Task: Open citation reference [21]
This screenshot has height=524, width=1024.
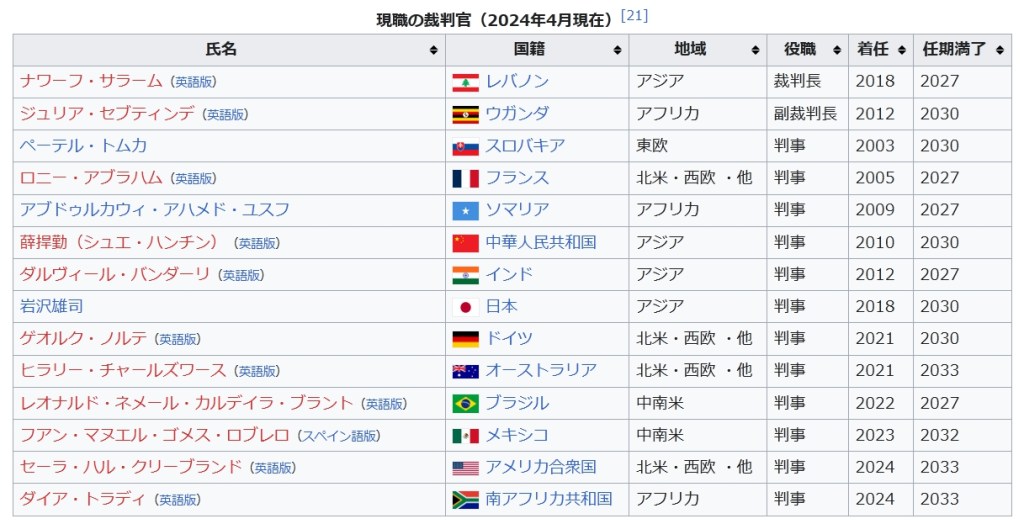Action: [634, 16]
